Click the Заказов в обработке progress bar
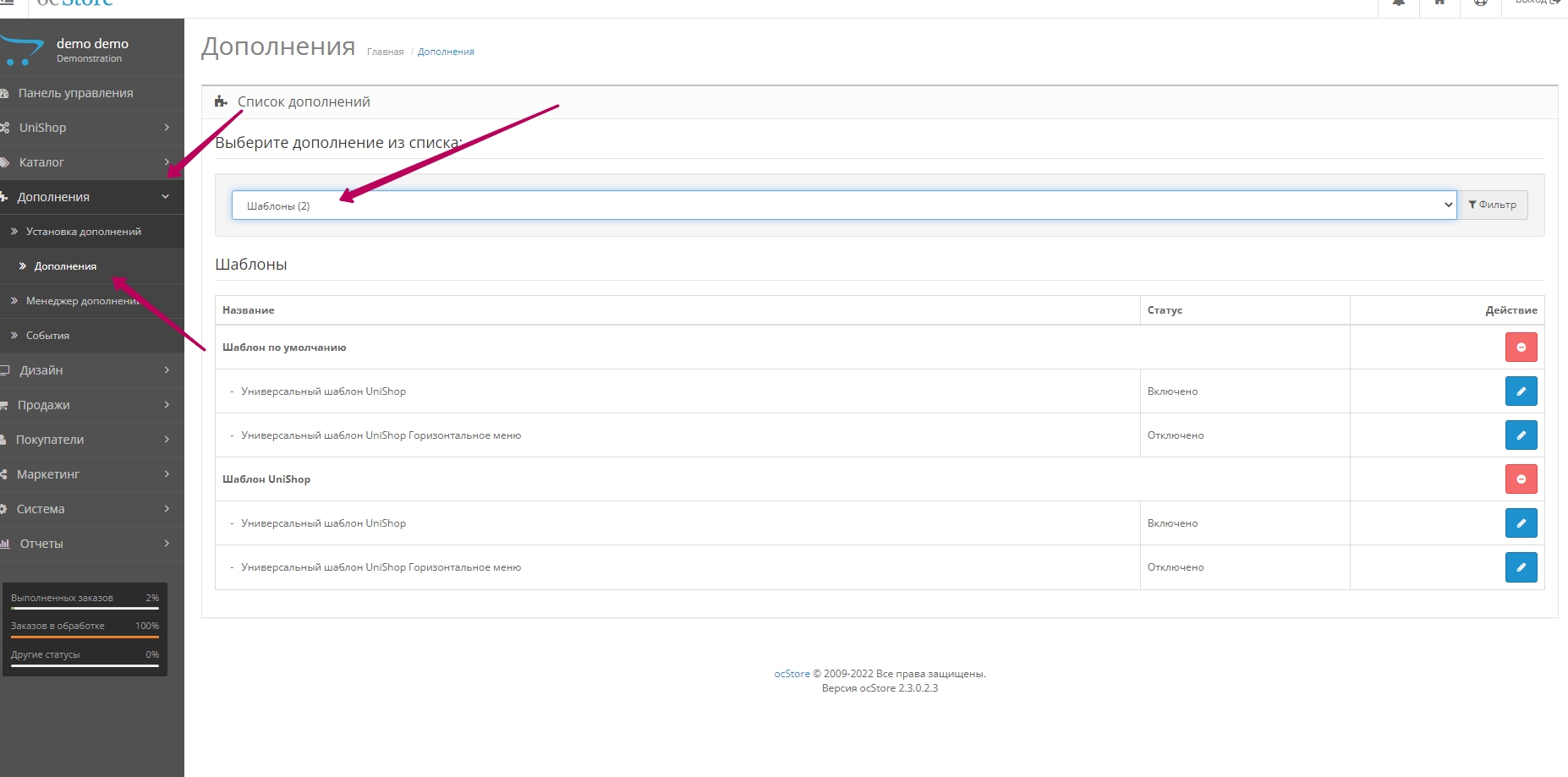The image size is (1568, 777). [x=85, y=637]
